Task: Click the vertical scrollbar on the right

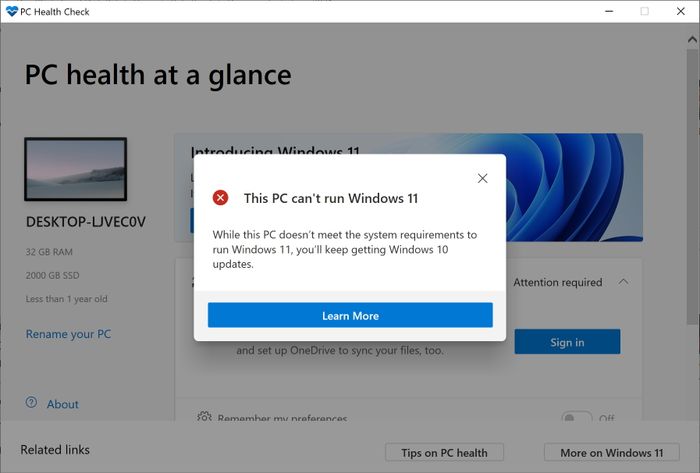Action: (x=693, y=200)
